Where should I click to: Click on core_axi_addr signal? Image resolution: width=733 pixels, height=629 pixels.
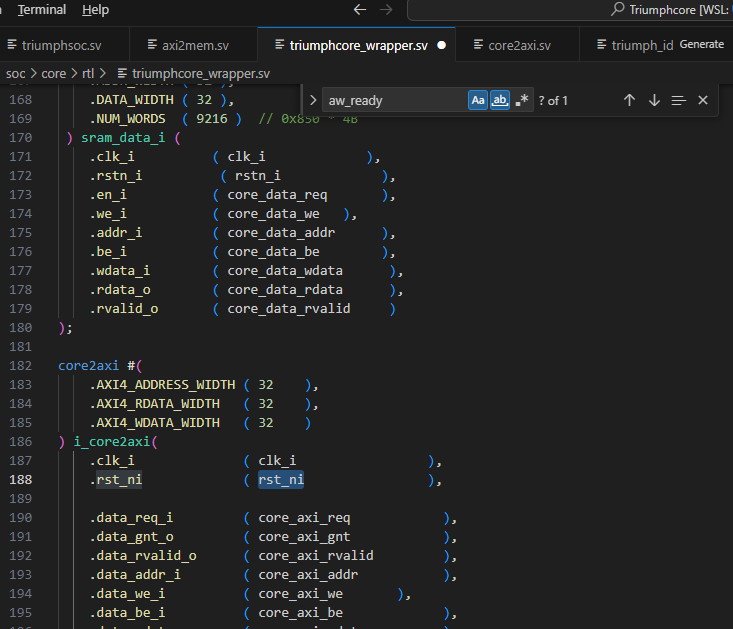coord(308,575)
